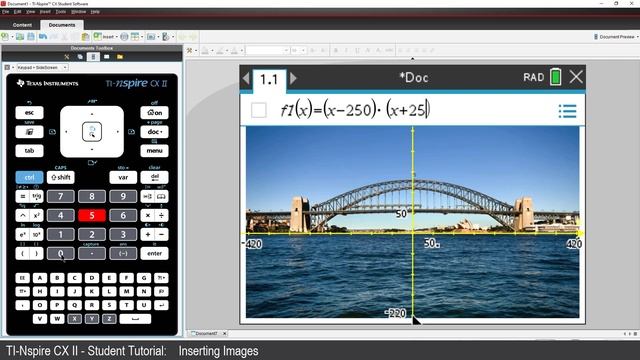
Task: Switch to the Documents workspace tab
Action: pos(62,25)
